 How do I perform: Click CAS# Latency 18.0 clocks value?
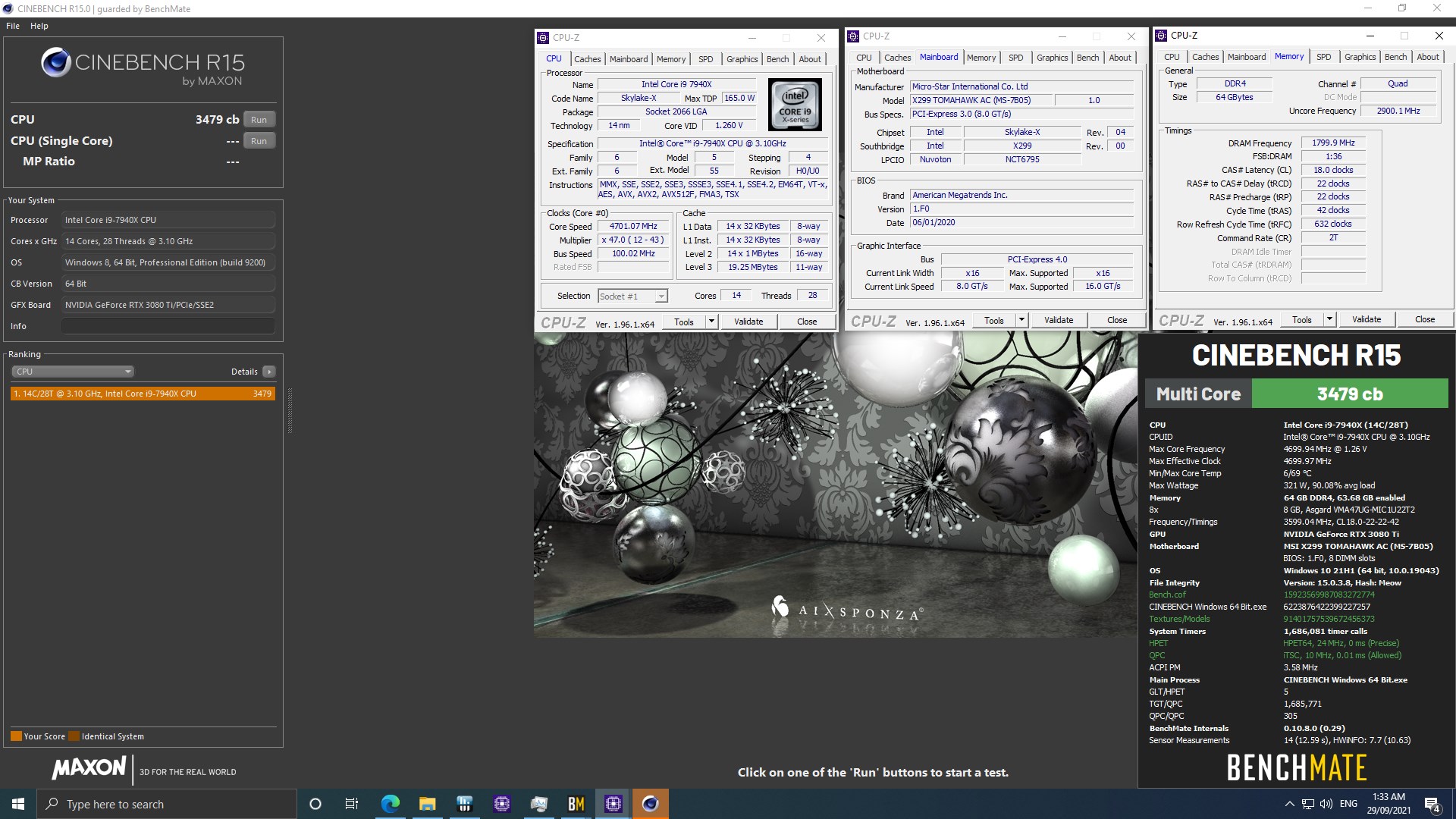coord(1333,170)
